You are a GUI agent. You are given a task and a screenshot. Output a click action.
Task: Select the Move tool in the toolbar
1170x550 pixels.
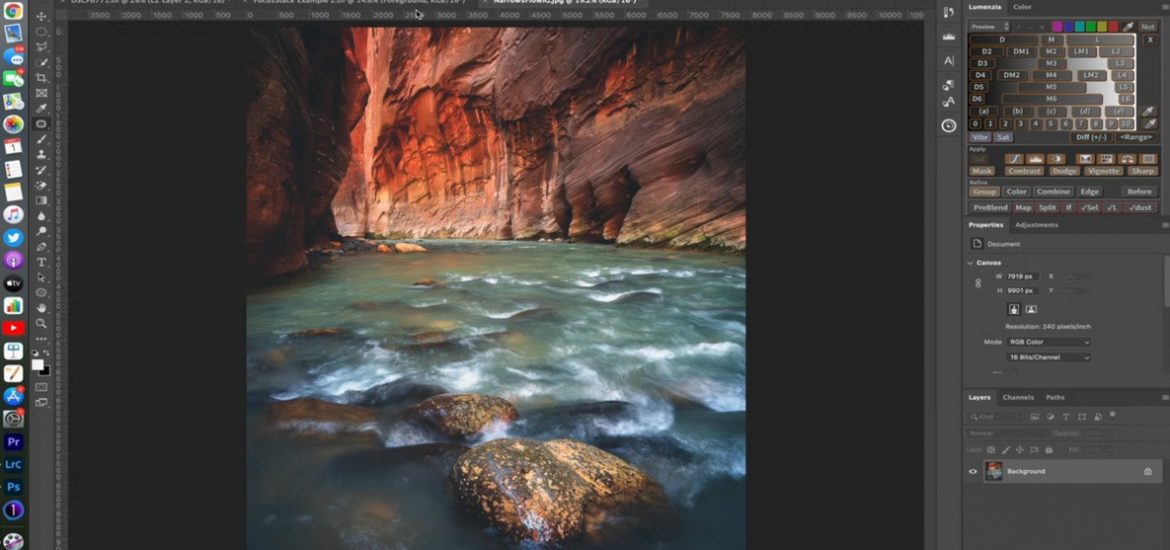tap(41, 16)
